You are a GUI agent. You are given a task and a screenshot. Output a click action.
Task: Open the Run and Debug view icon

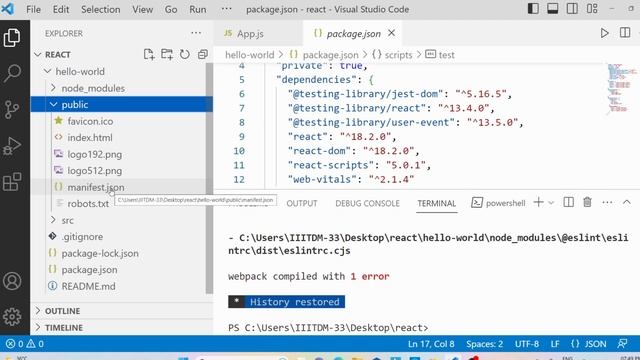tap(12, 146)
